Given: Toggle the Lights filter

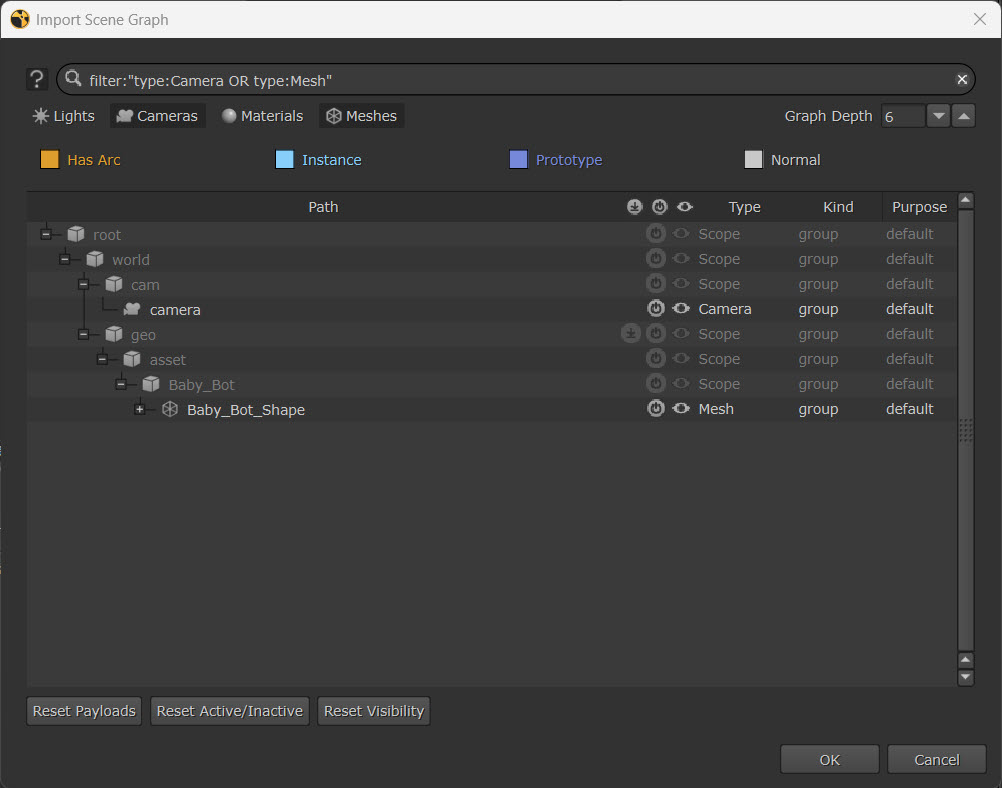Looking at the screenshot, I should pyautogui.click(x=63, y=116).
